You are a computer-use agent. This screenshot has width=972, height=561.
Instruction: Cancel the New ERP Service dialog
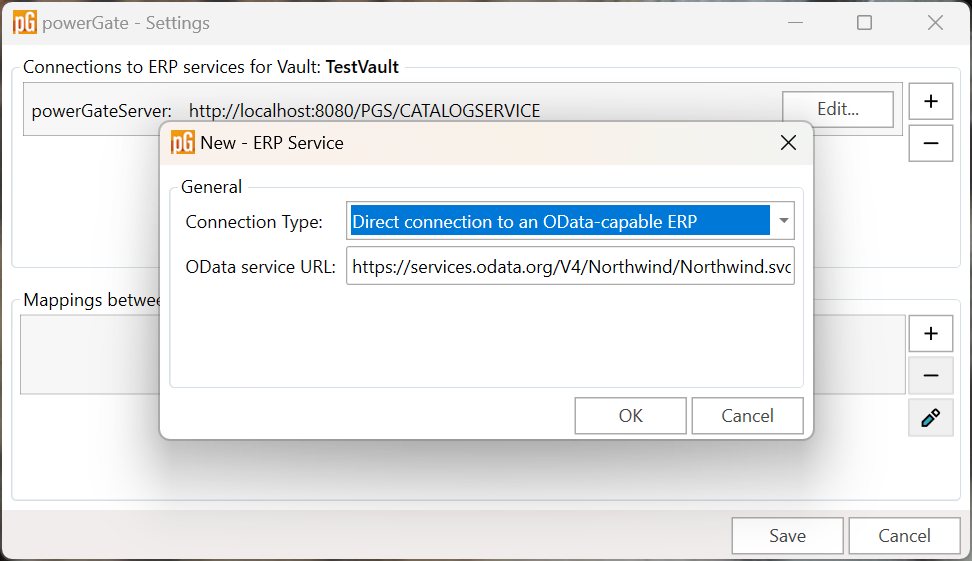[x=748, y=416]
